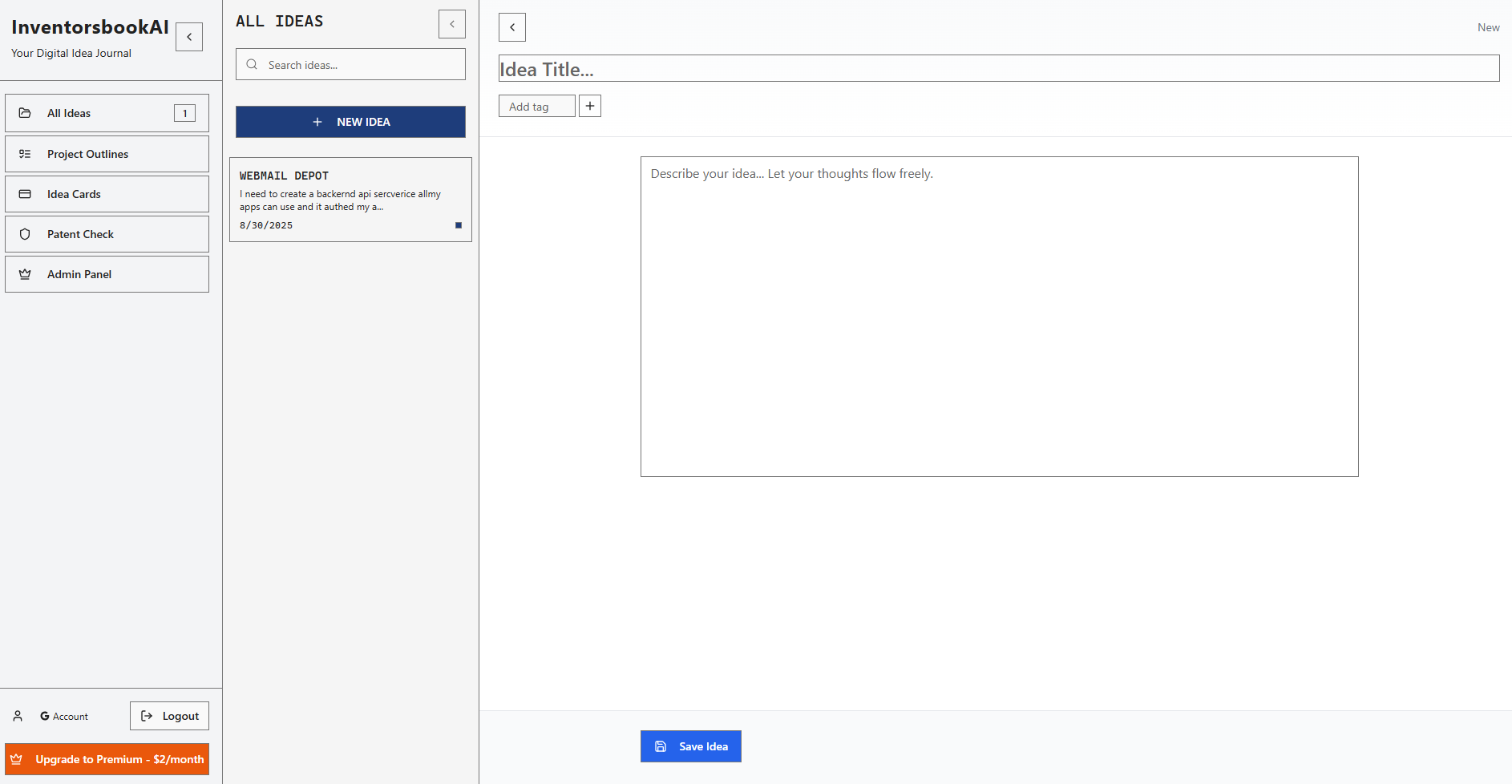Log out with the Logout button
The width and height of the screenshot is (1512, 784).
coord(169,716)
